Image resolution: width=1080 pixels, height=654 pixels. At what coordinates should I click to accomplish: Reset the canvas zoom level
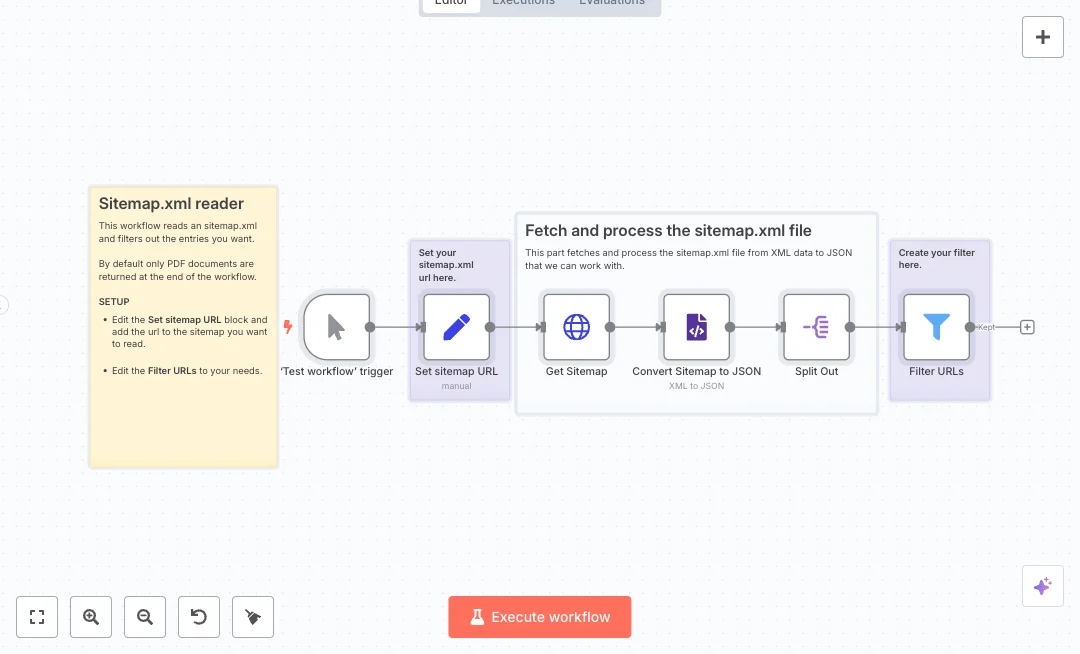(x=199, y=617)
